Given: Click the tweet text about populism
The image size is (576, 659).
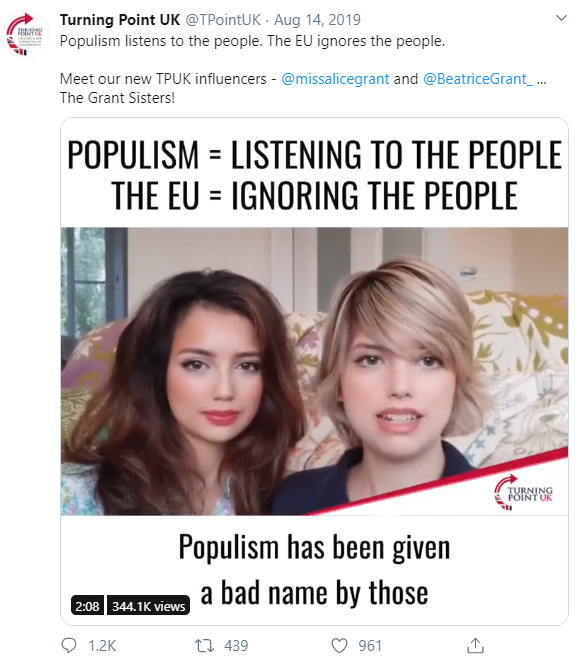Looking at the screenshot, I should click(x=252, y=41).
